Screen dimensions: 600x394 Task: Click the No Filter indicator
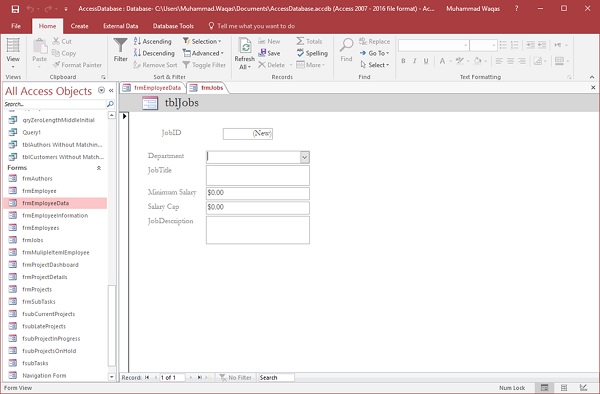pos(235,378)
